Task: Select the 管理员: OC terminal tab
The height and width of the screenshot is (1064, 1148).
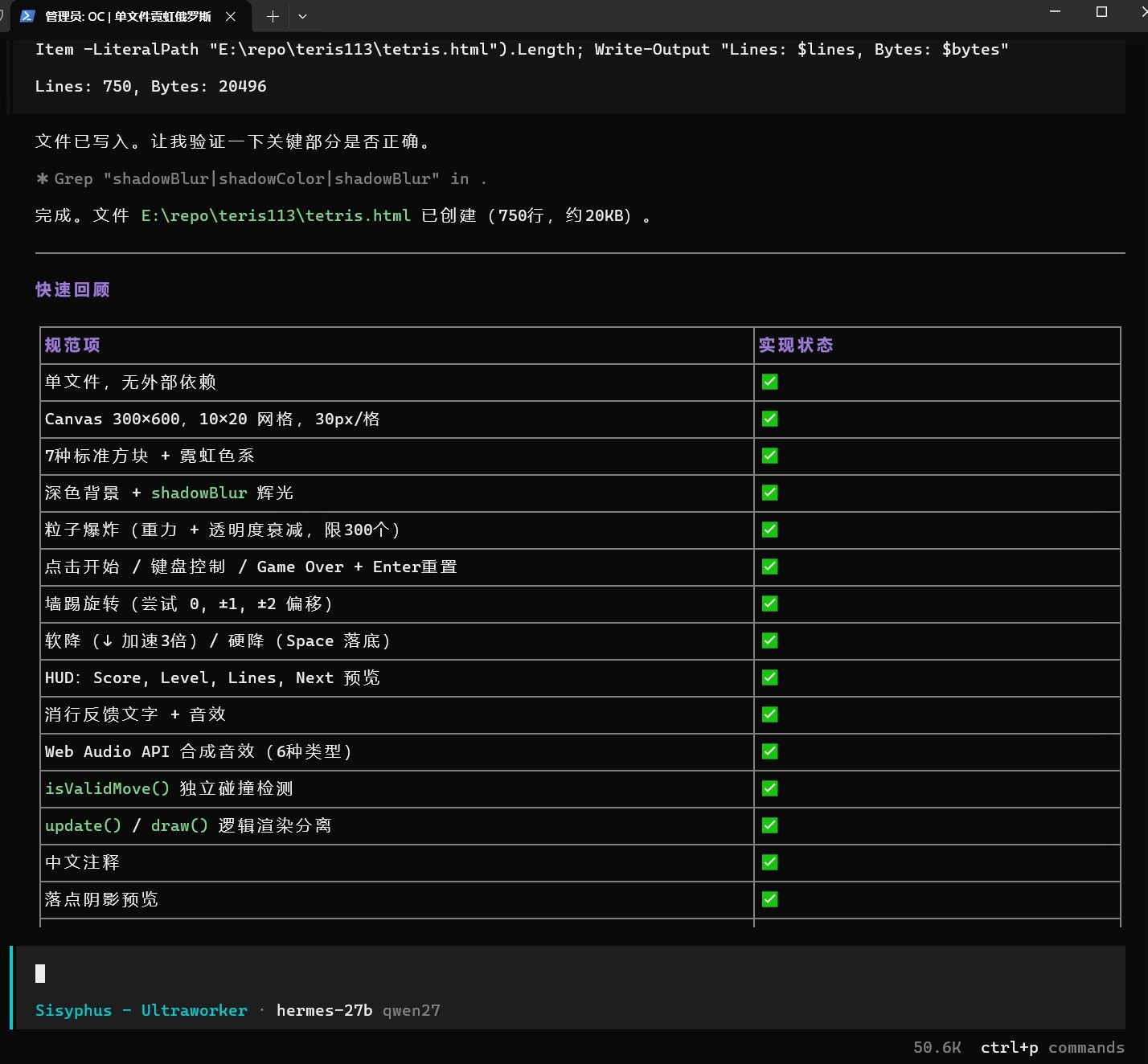Action: point(128,16)
